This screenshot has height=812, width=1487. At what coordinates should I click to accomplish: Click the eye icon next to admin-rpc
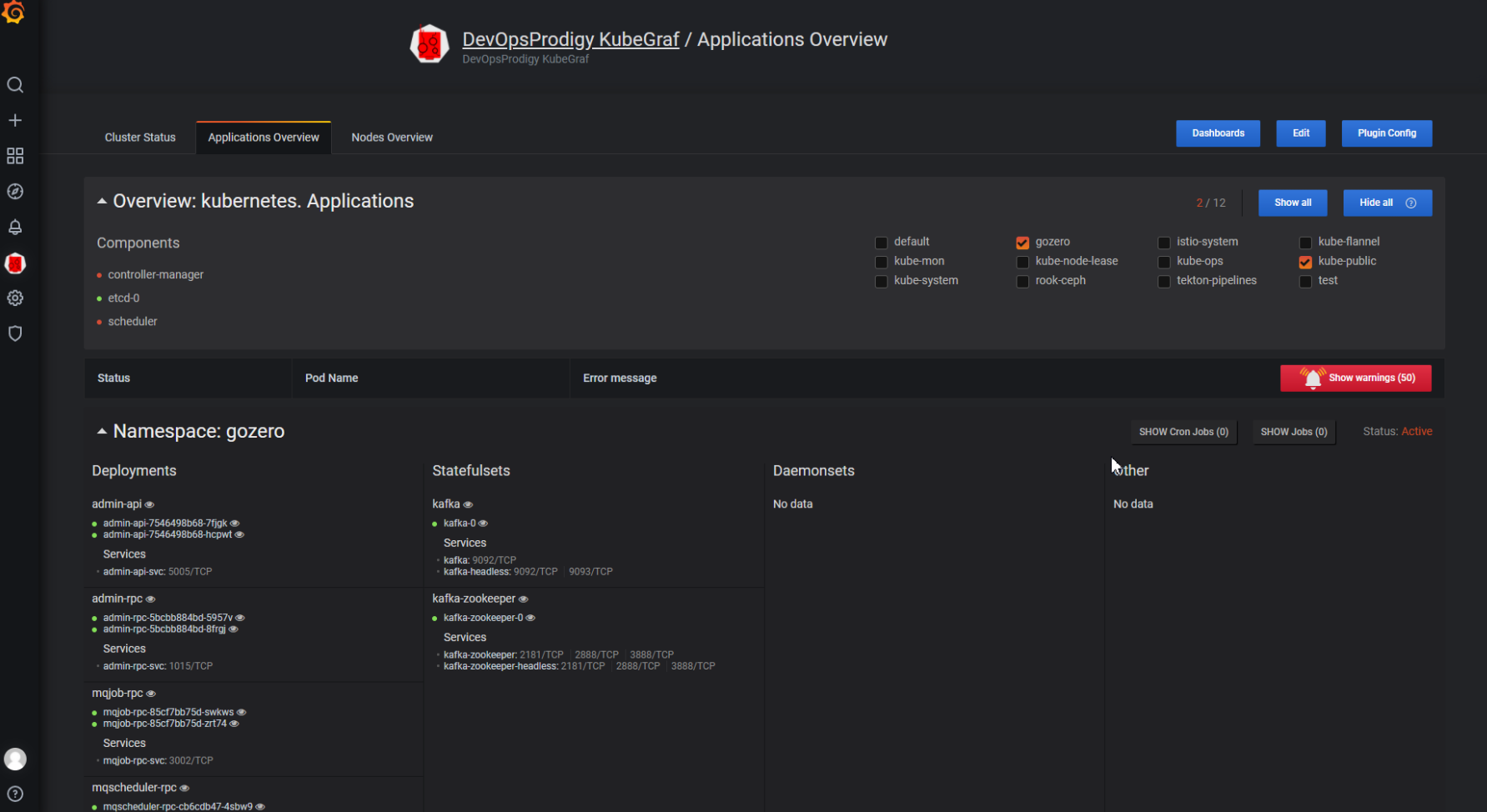pos(151,599)
